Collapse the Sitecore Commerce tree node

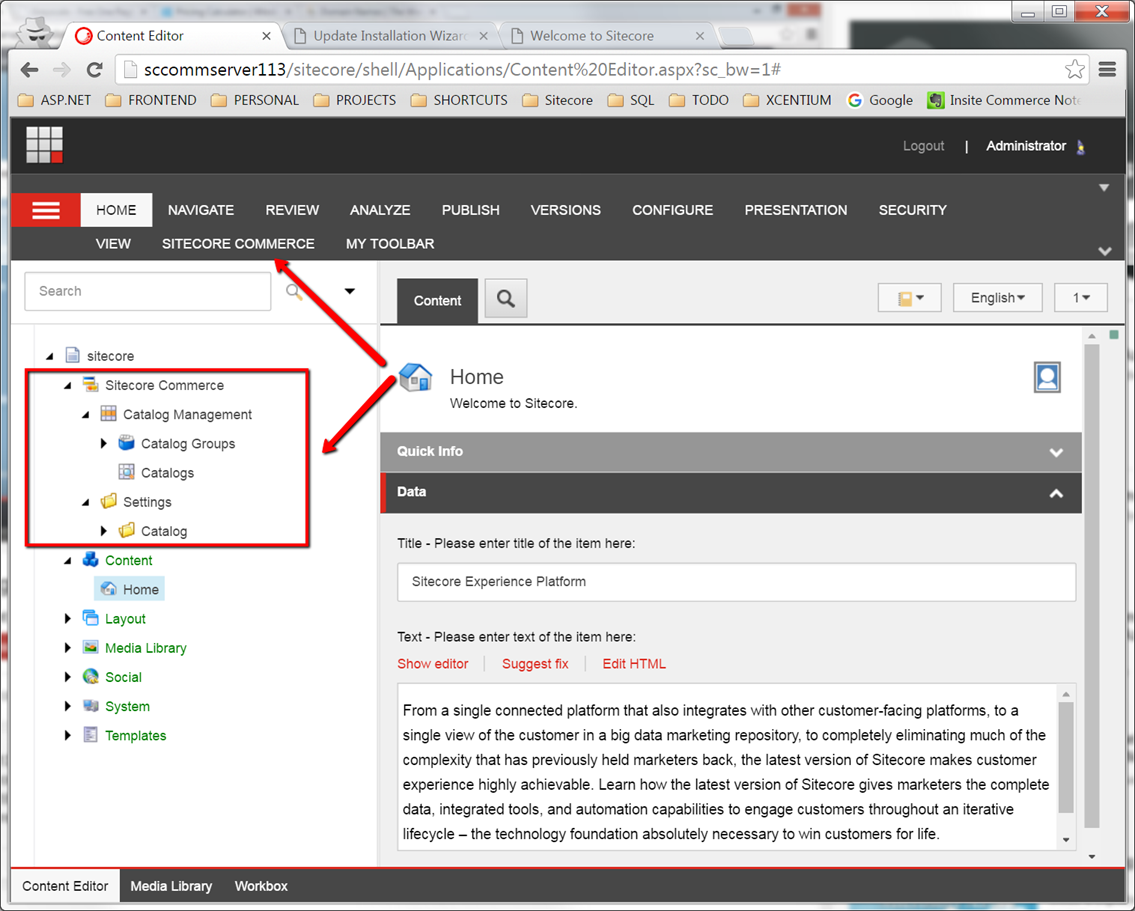67,386
